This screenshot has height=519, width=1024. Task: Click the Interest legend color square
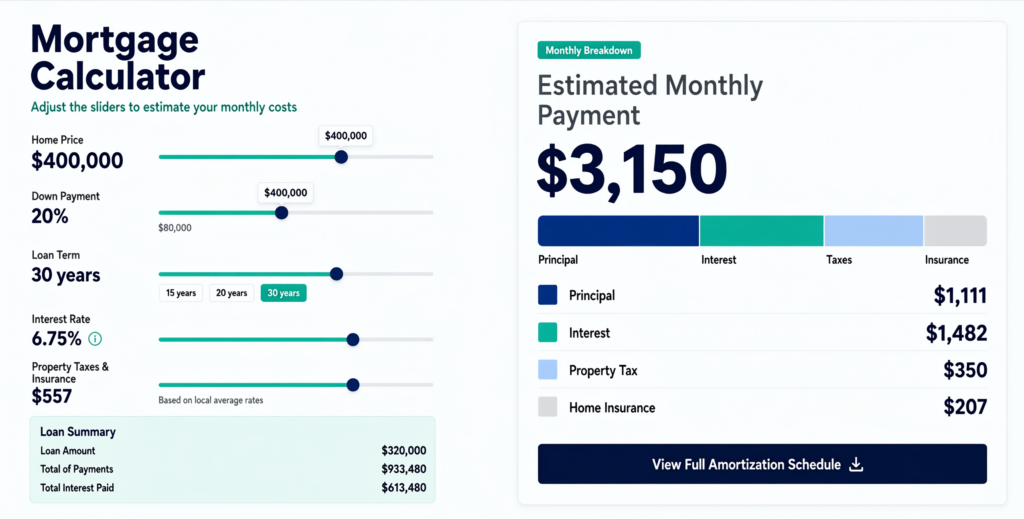[548, 332]
